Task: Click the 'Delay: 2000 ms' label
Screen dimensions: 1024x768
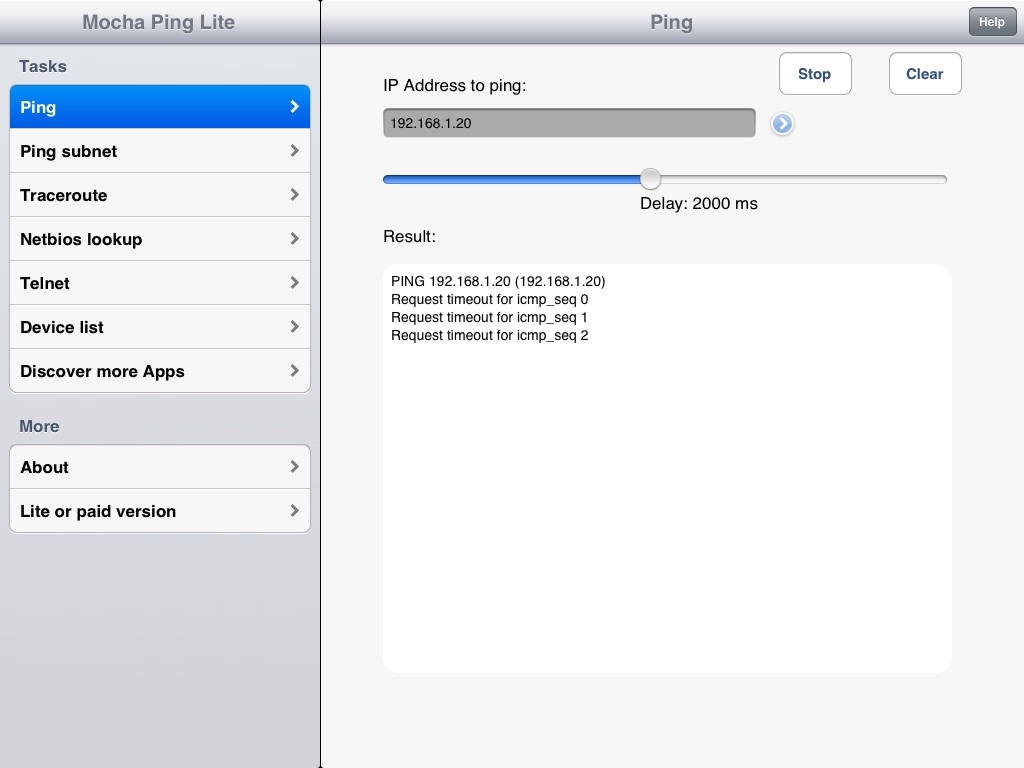Action: click(699, 204)
